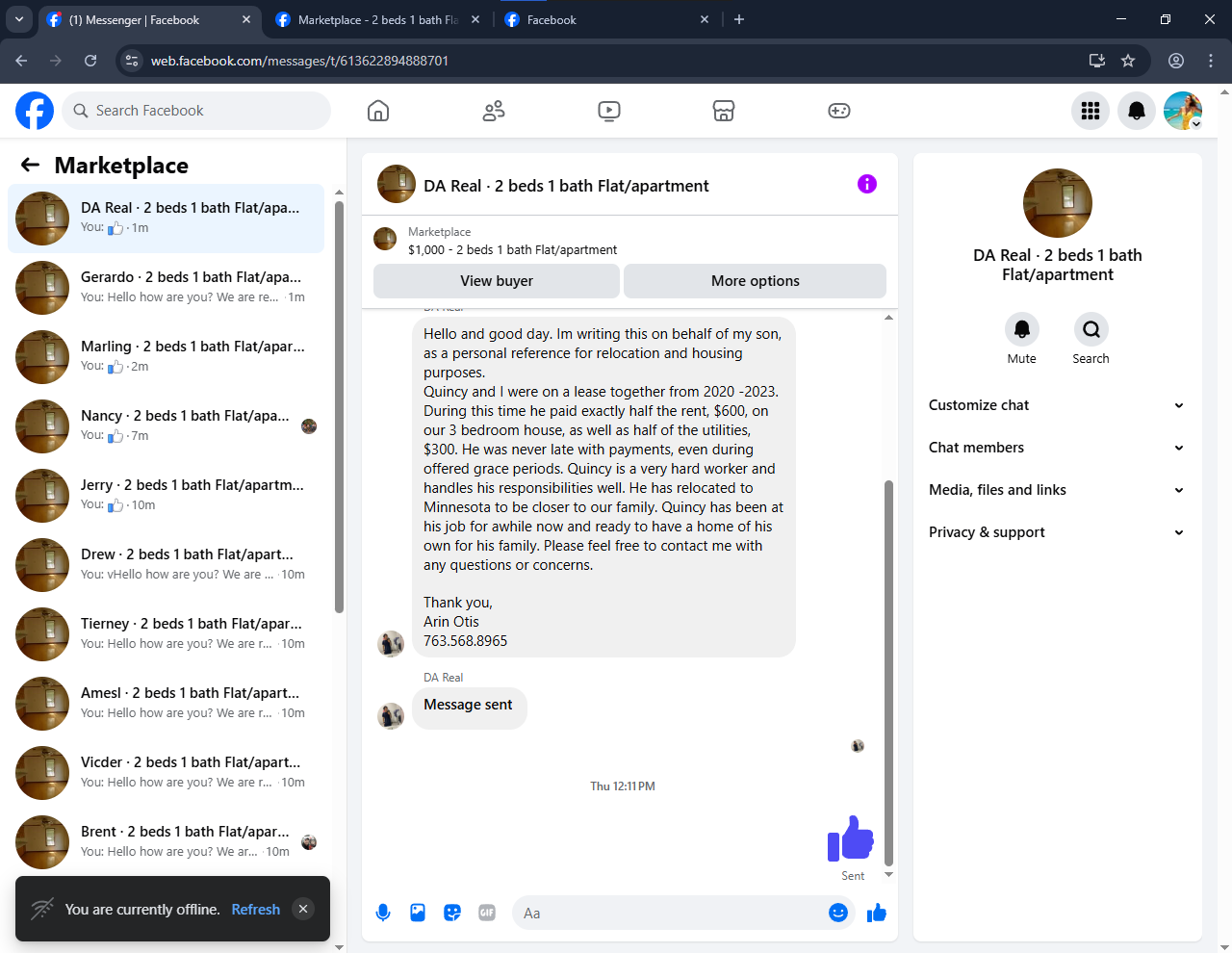This screenshot has width=1232, height=953.
Task: Open the Drew conversation
Action: point(166,565)
